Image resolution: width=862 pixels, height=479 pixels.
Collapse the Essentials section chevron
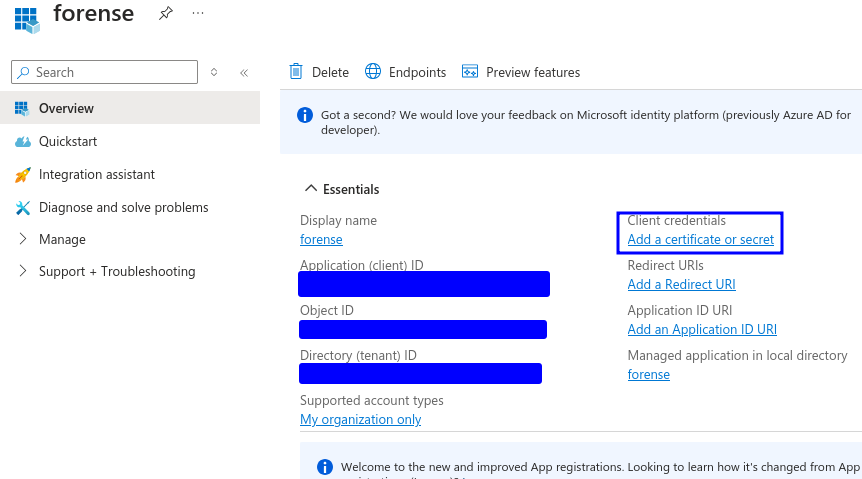(311, 189)
